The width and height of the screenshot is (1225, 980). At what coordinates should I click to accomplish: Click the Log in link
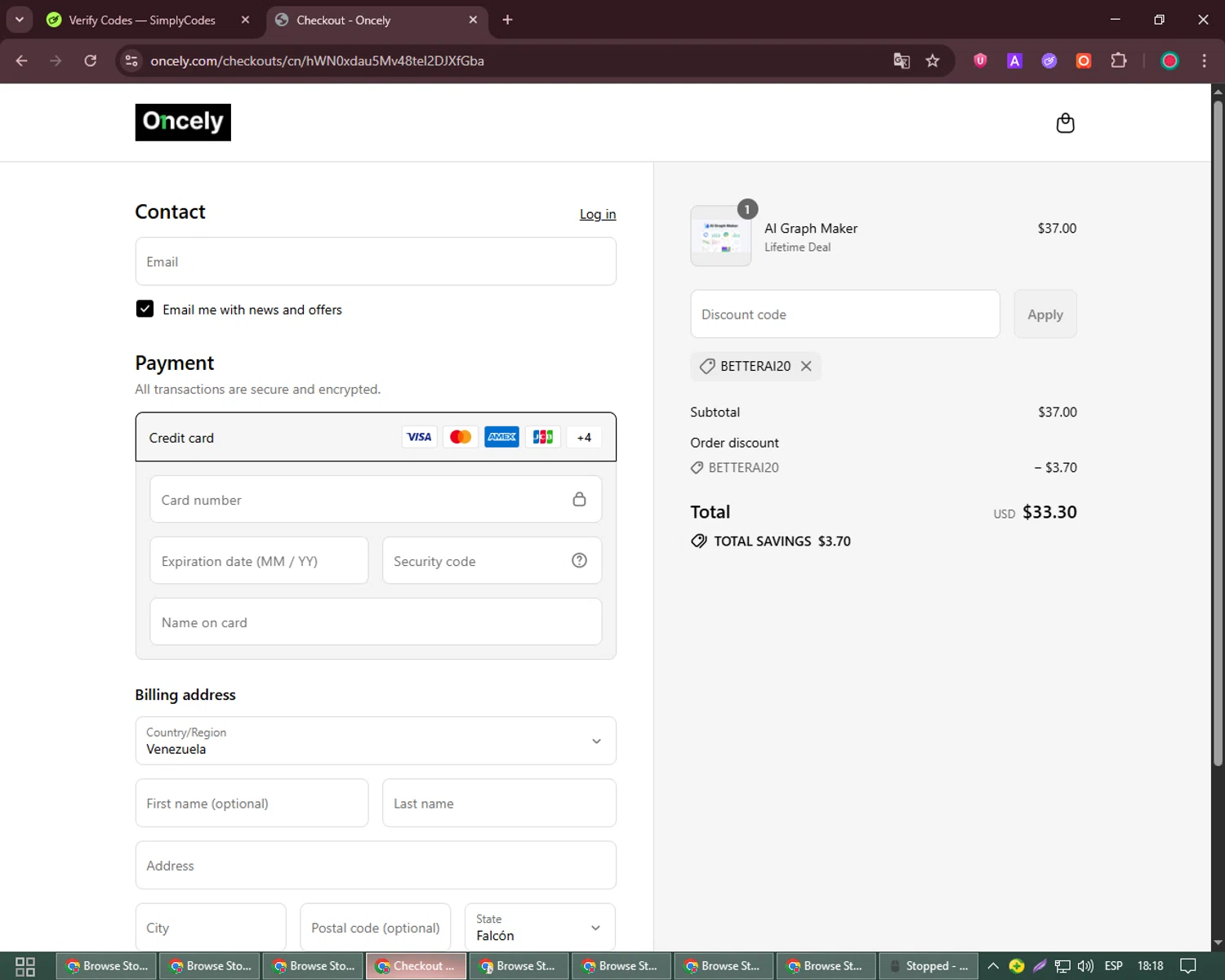pos(598,214)
